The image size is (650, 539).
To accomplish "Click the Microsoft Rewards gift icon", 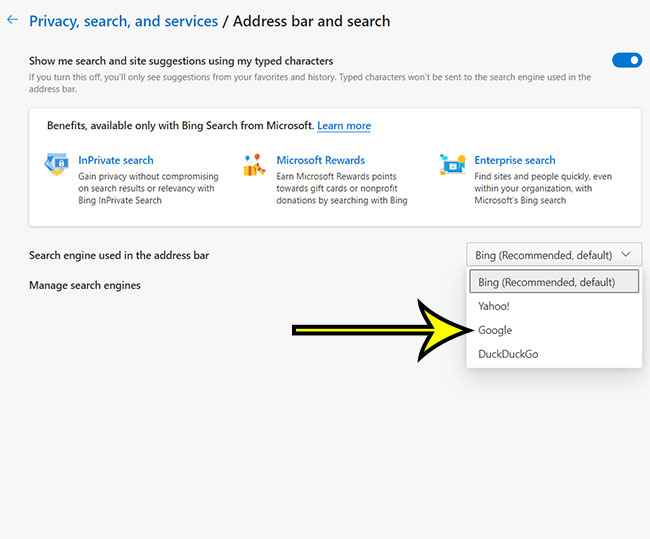I will point(254,165).
